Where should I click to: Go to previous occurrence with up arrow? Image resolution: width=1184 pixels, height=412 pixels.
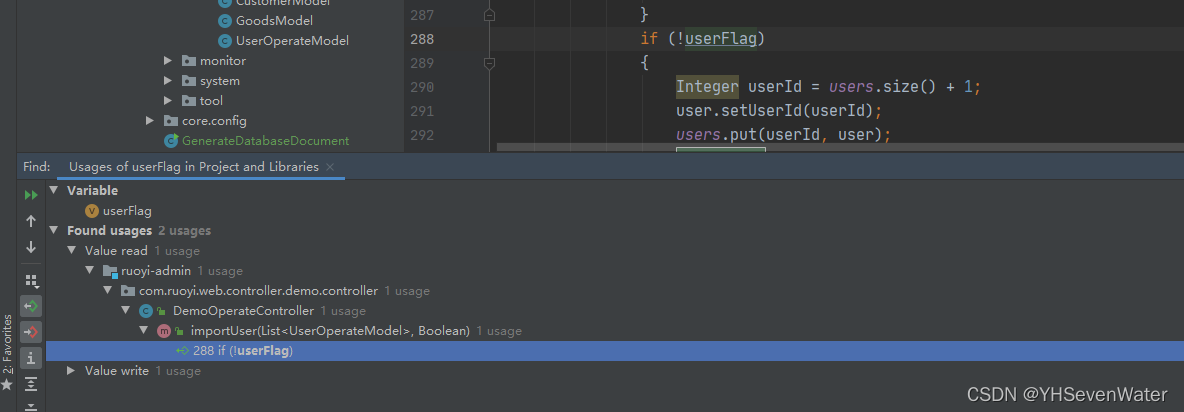click(31, 221)
